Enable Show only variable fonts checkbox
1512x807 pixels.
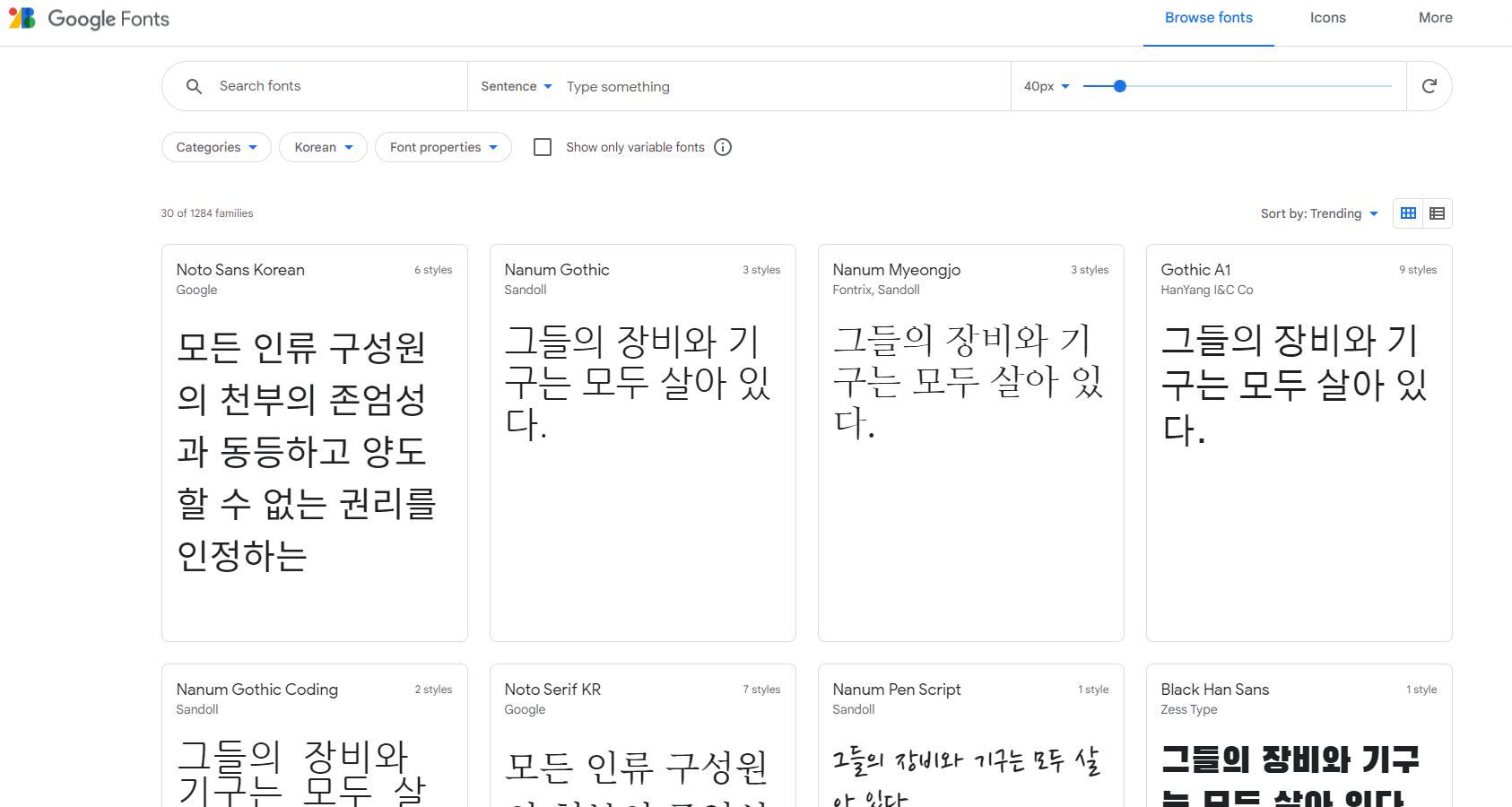[543, 147]
